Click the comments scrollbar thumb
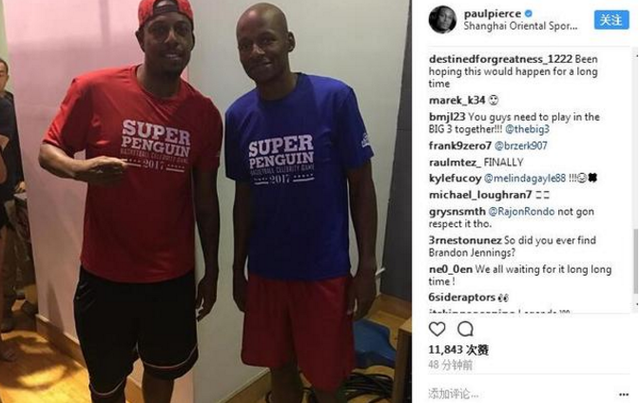 pyautogui.click(x=635, y=261)
